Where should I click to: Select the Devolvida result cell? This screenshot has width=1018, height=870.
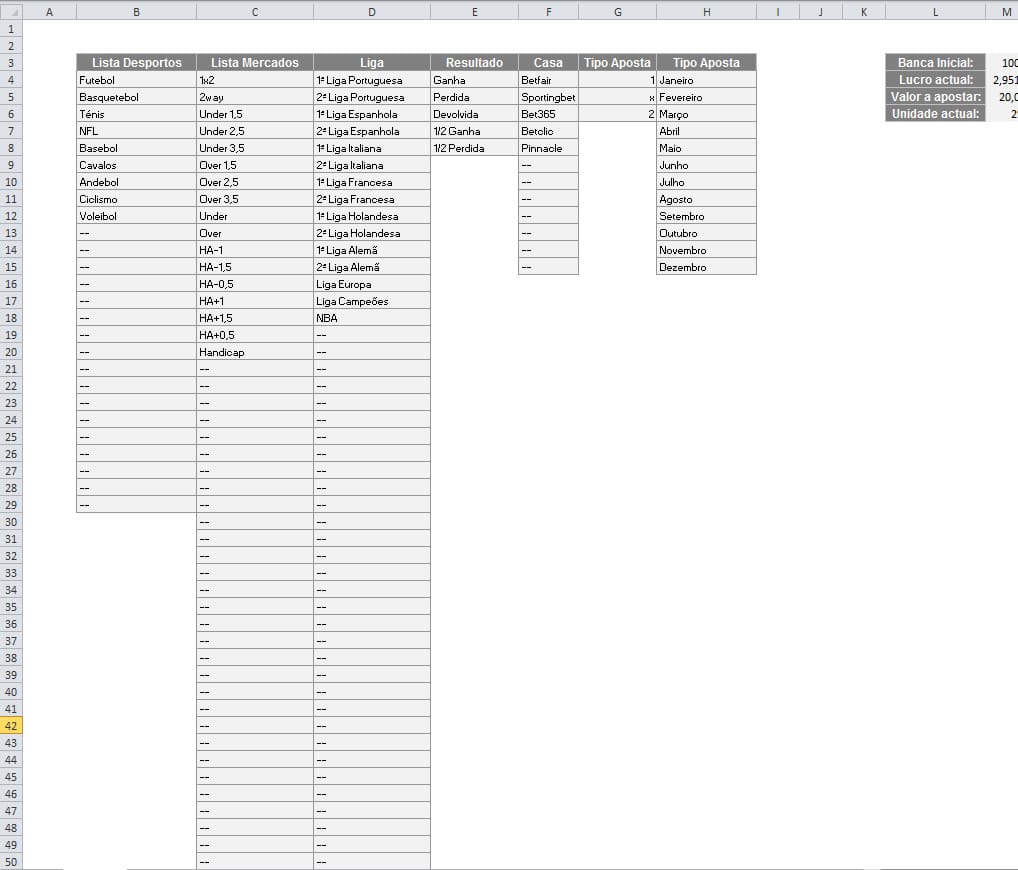click(x=474, y=114)
